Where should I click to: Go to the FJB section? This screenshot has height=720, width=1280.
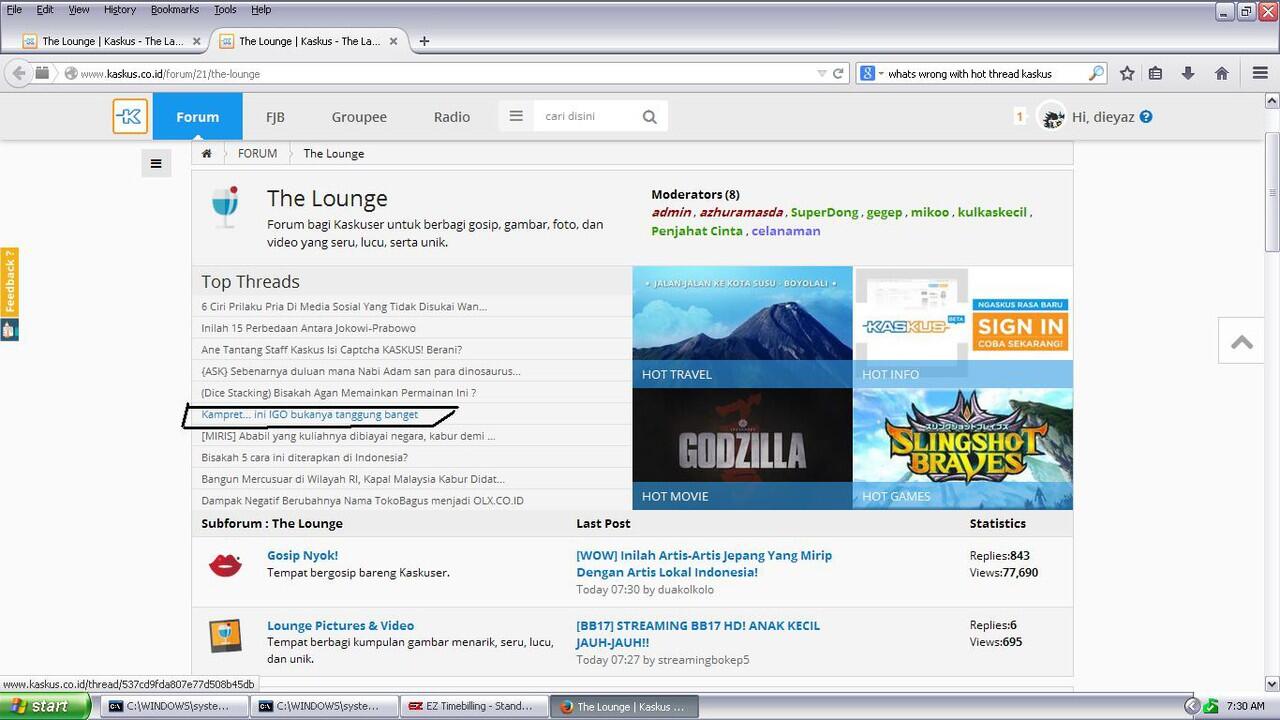coord(275,117)
